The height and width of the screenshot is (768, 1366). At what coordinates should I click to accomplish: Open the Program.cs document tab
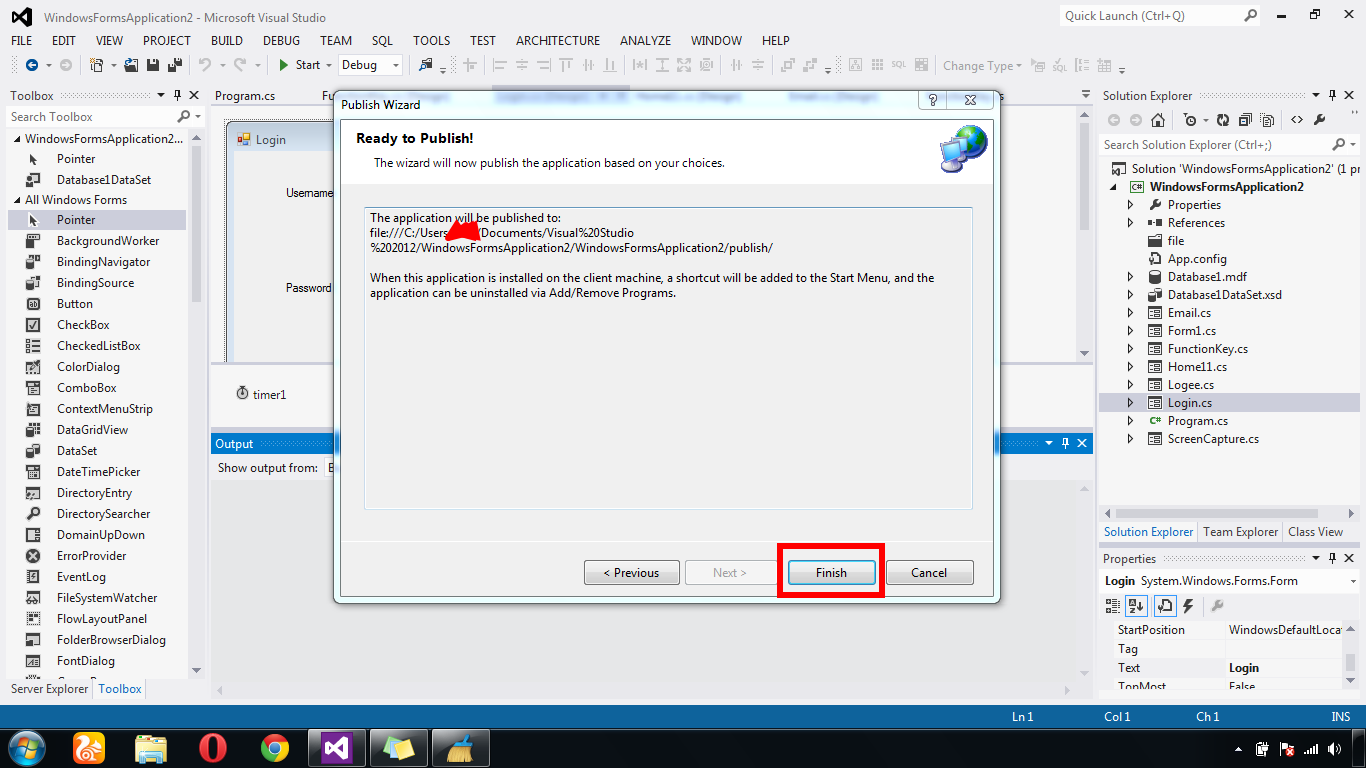pos(245,96)
